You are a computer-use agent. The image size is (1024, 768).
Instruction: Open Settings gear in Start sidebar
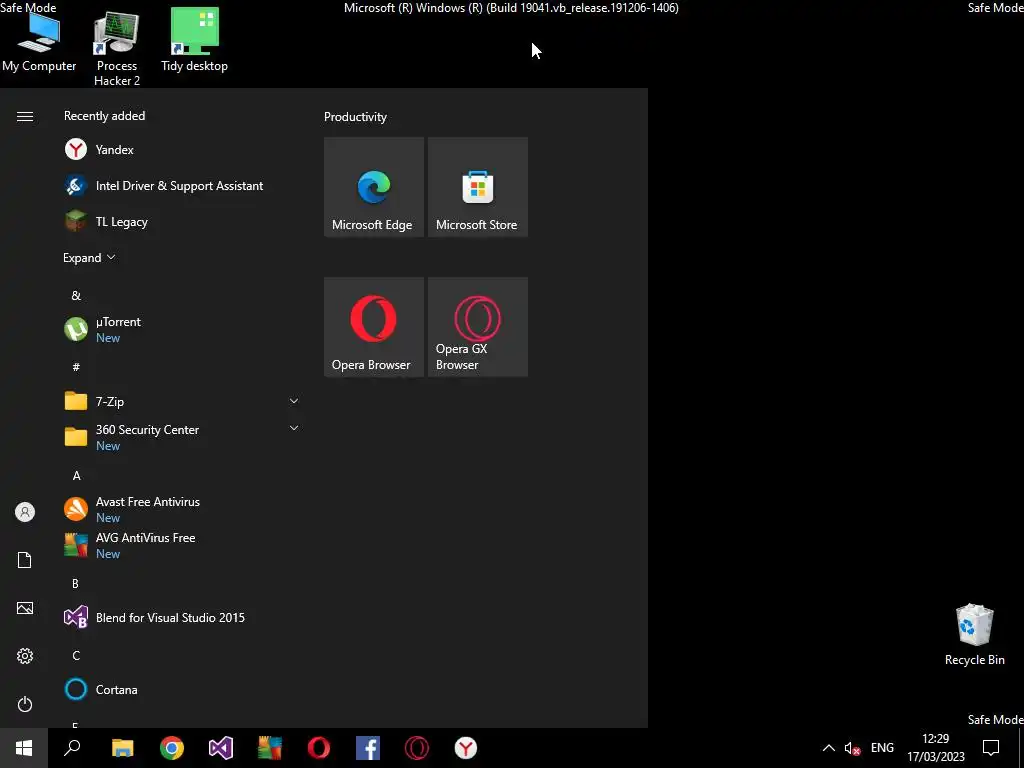pyautogui.click(x=25, y=656)
